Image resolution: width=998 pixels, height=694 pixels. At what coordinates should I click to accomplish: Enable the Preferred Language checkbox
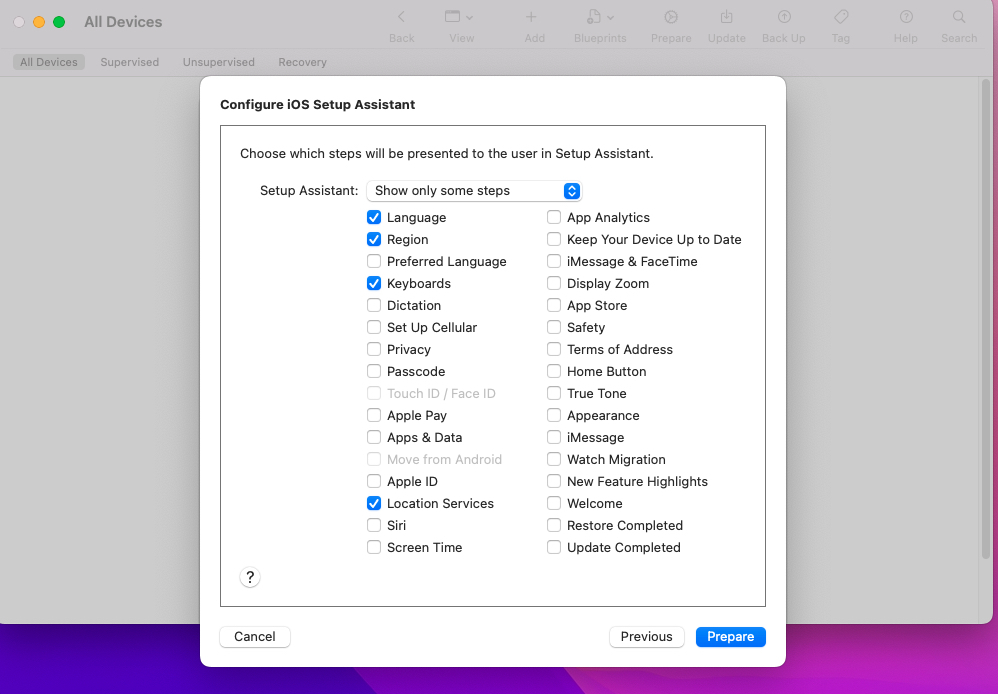coord(374,262)
